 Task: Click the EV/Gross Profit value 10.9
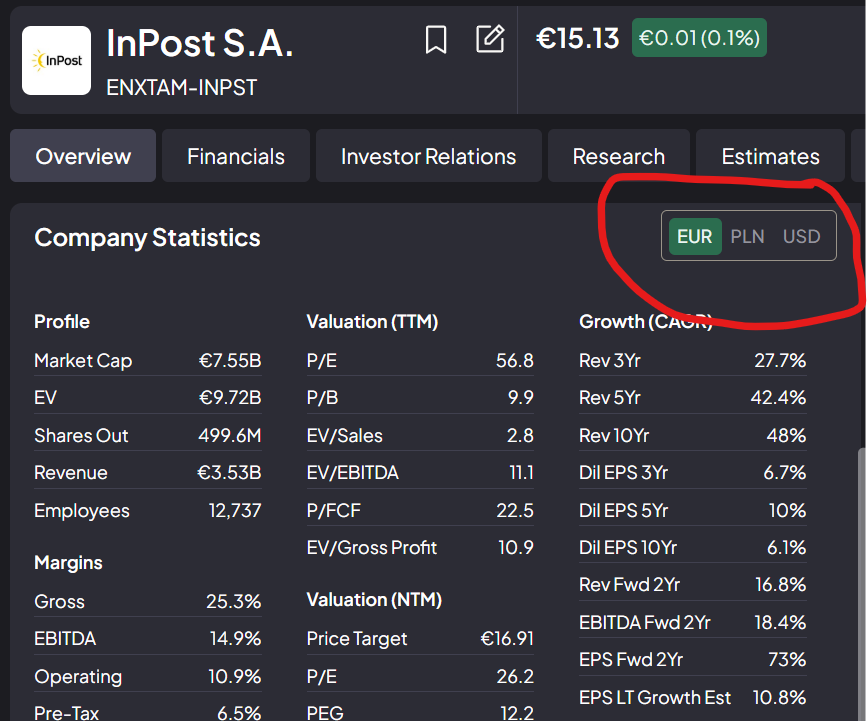(516, 547)
